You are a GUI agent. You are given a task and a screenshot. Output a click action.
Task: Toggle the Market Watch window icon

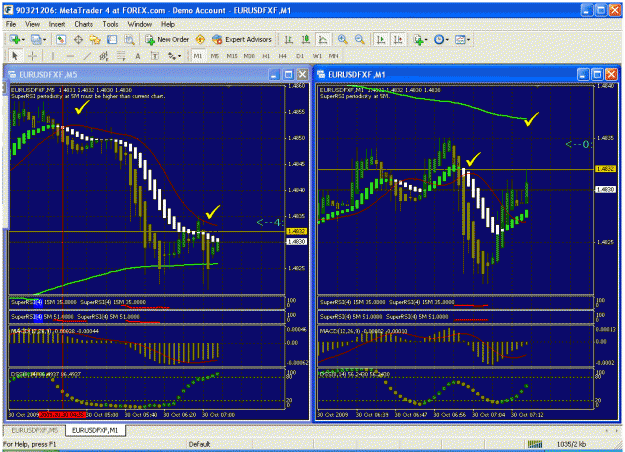tap(61, 39)
